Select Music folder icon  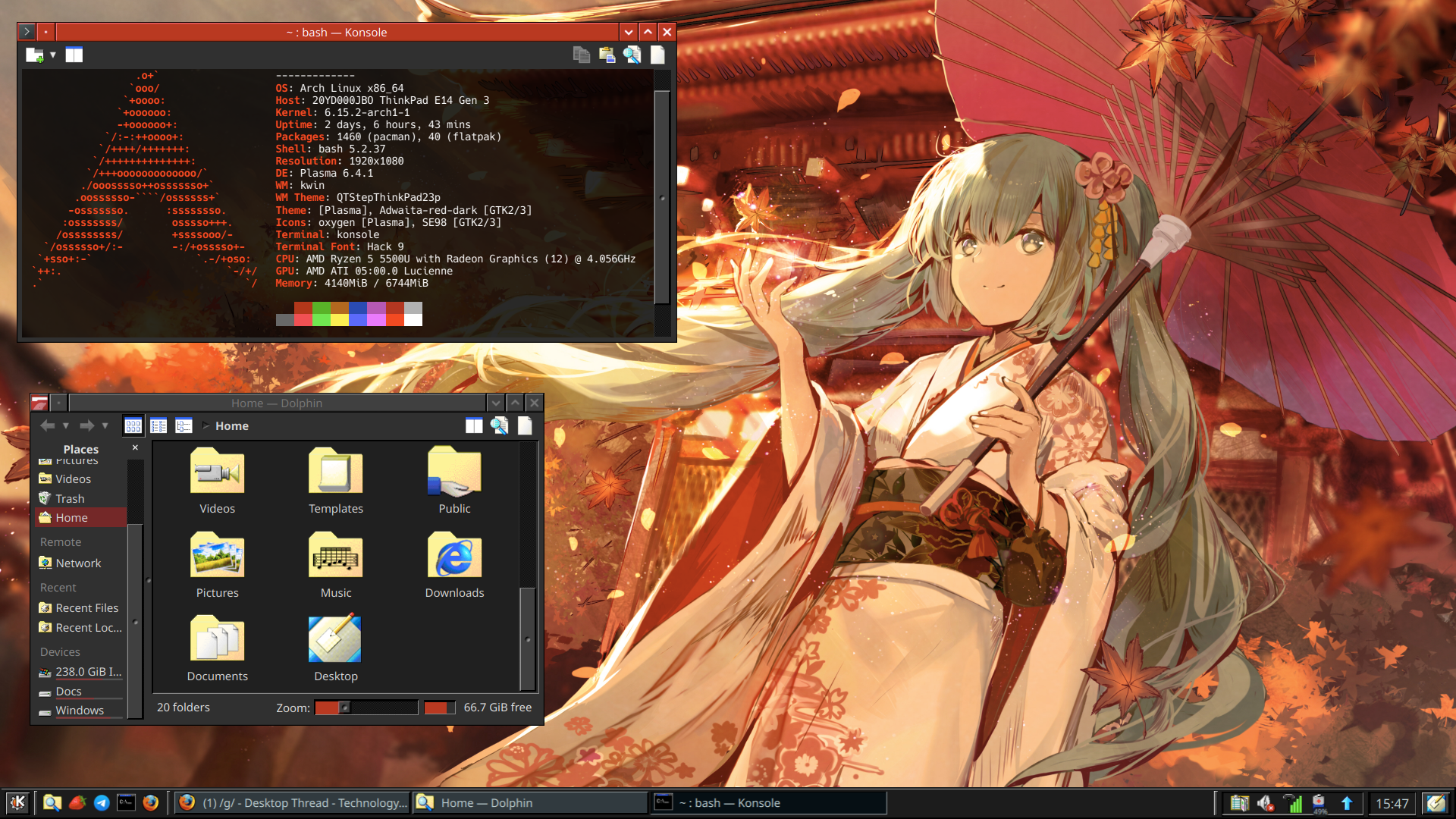pyautogui.click(x=335, y=555)
